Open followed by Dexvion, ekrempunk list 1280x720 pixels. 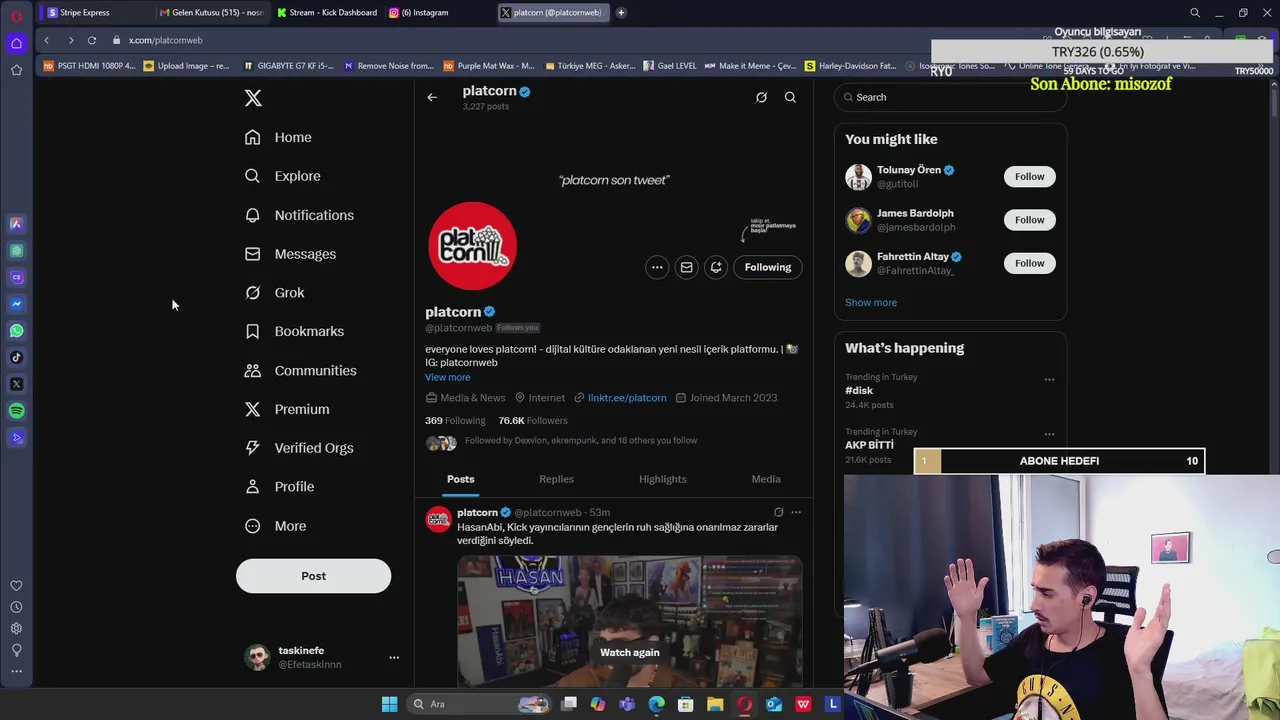[x=581, y=440]
